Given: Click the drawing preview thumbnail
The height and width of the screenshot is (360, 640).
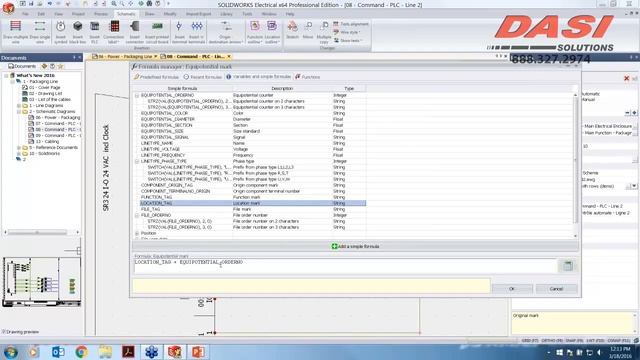Looking at the screenshot, I should click(42, 282).
